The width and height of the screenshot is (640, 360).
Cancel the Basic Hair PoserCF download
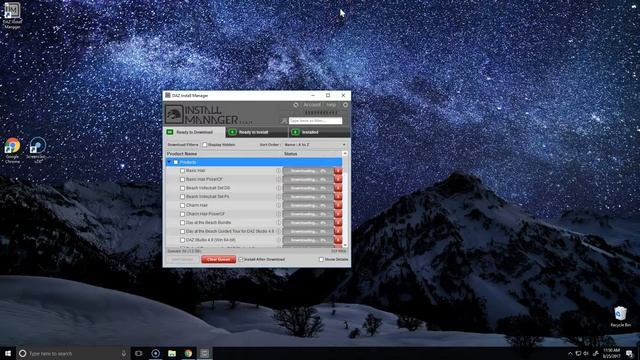(x=338, y=179)
